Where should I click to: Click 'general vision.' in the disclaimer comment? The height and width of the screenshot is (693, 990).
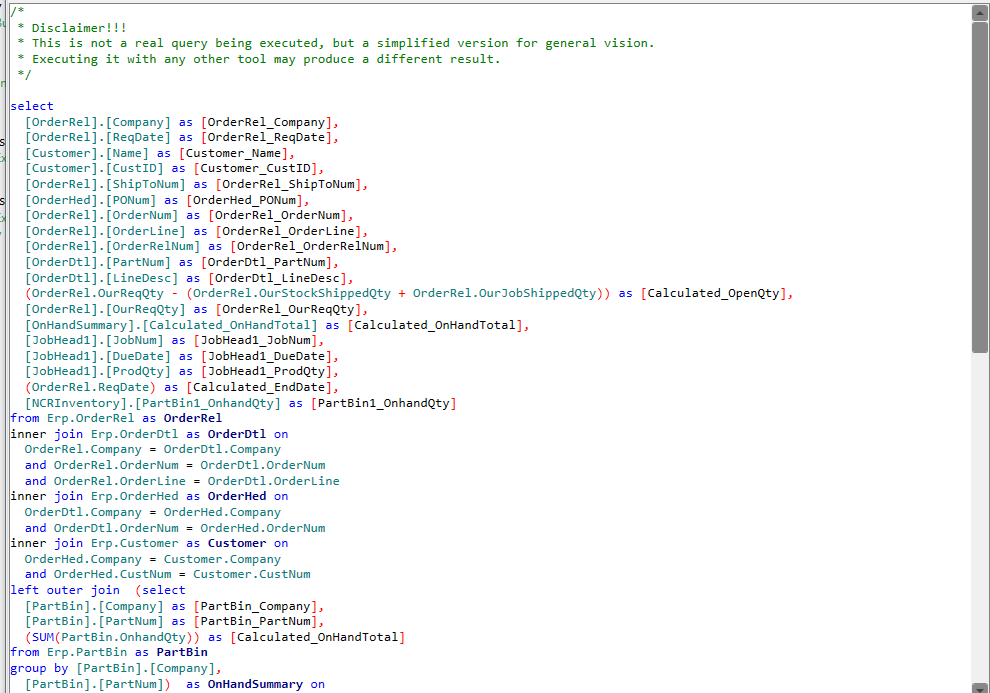(x=600, y=43)
